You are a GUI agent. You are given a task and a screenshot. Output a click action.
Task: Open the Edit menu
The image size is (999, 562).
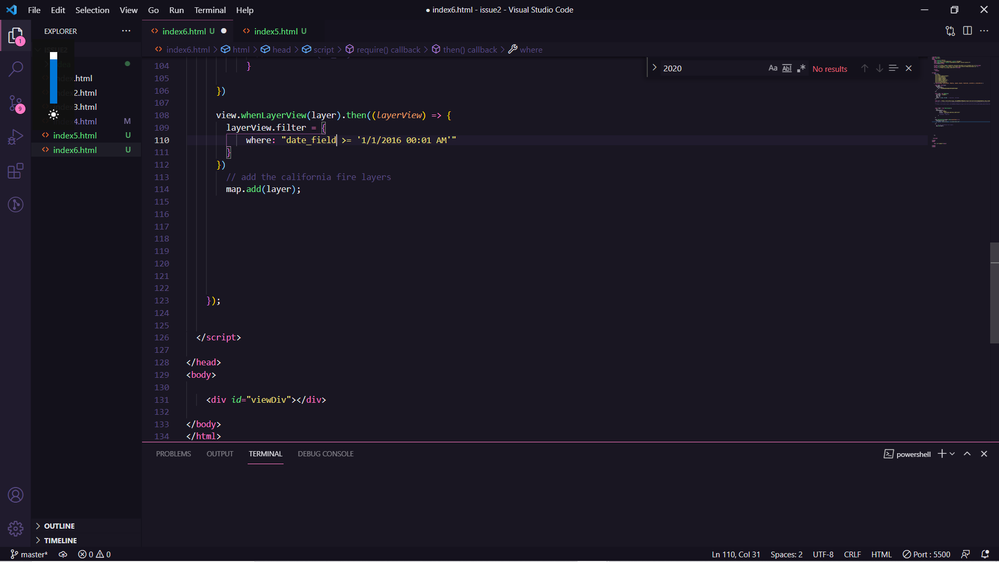(58, 10)
